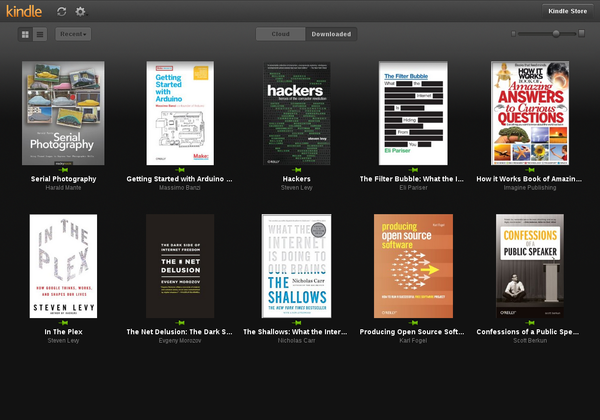Screen dimensions: 600x420
Task: Click the pin icon under Hackers
Action: pyautogui.click(x=297, y=170)
